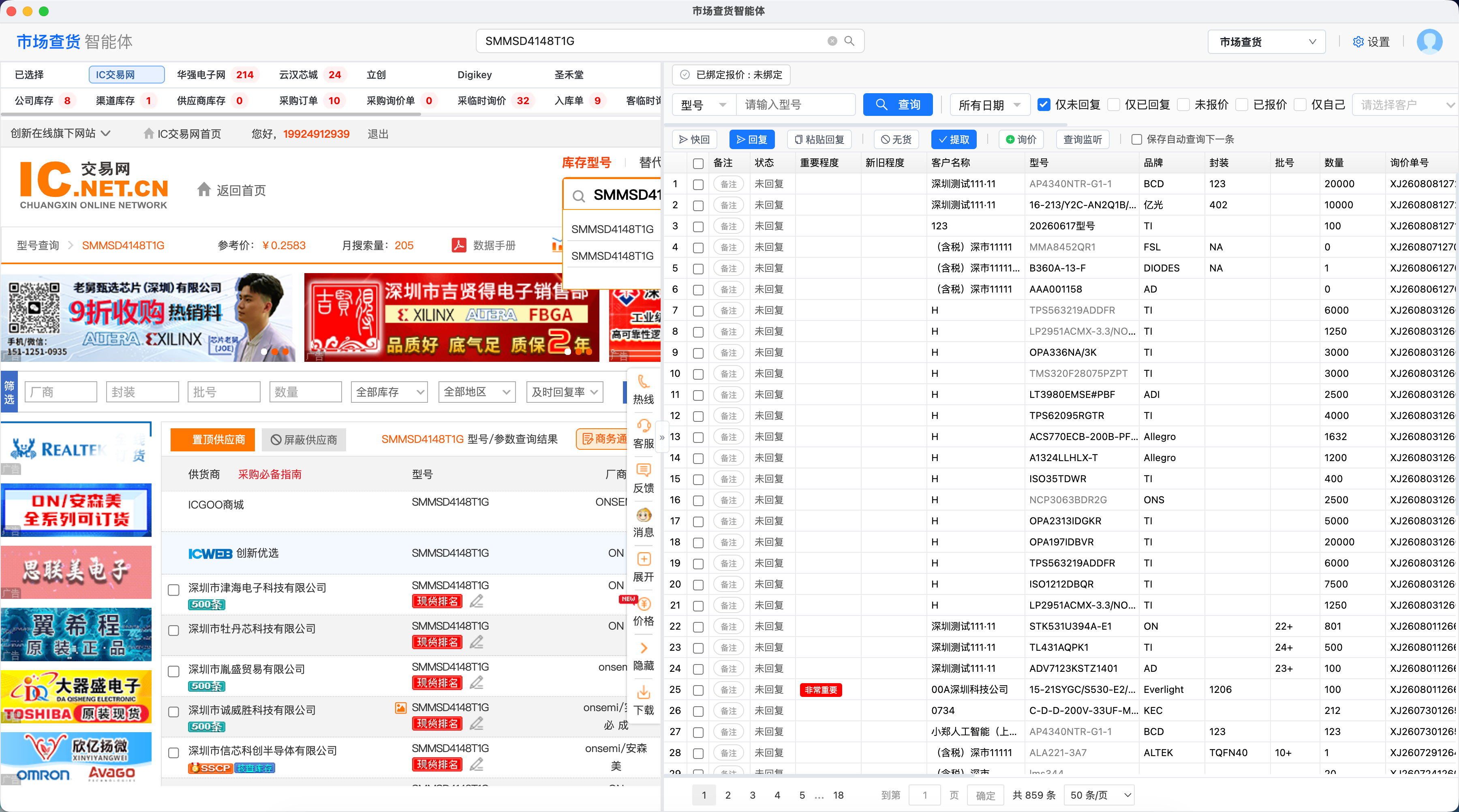Click the 快回 quick reply button
Screen dimensions: 1459x812
pos(694,139)
